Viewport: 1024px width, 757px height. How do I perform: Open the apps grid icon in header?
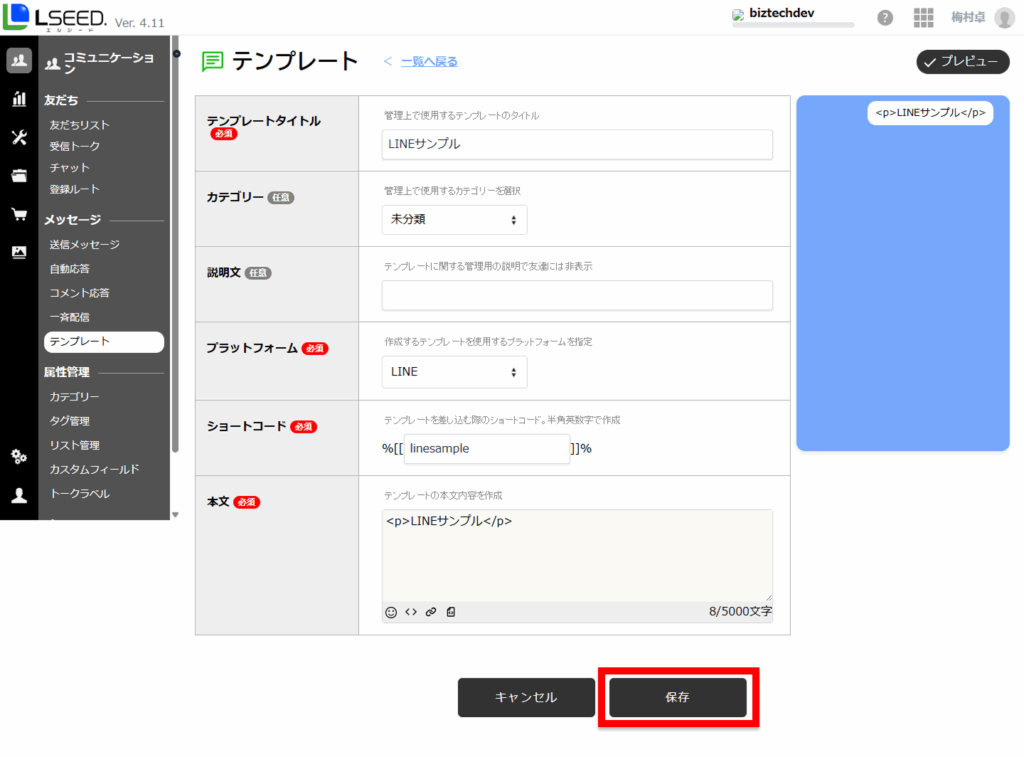pos(923,18)
